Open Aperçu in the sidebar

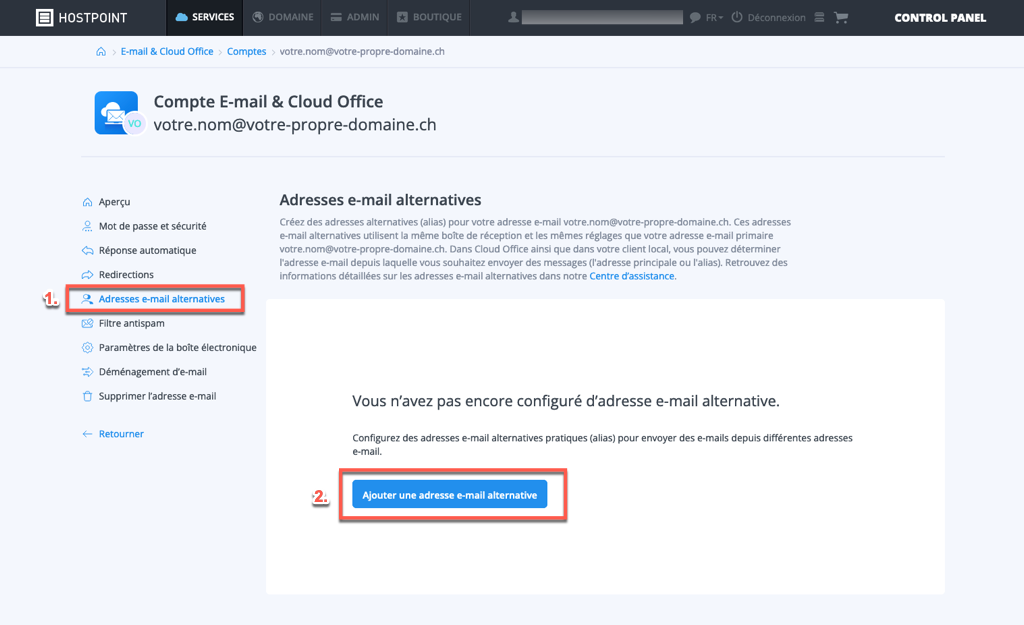[x=114, y=202]
